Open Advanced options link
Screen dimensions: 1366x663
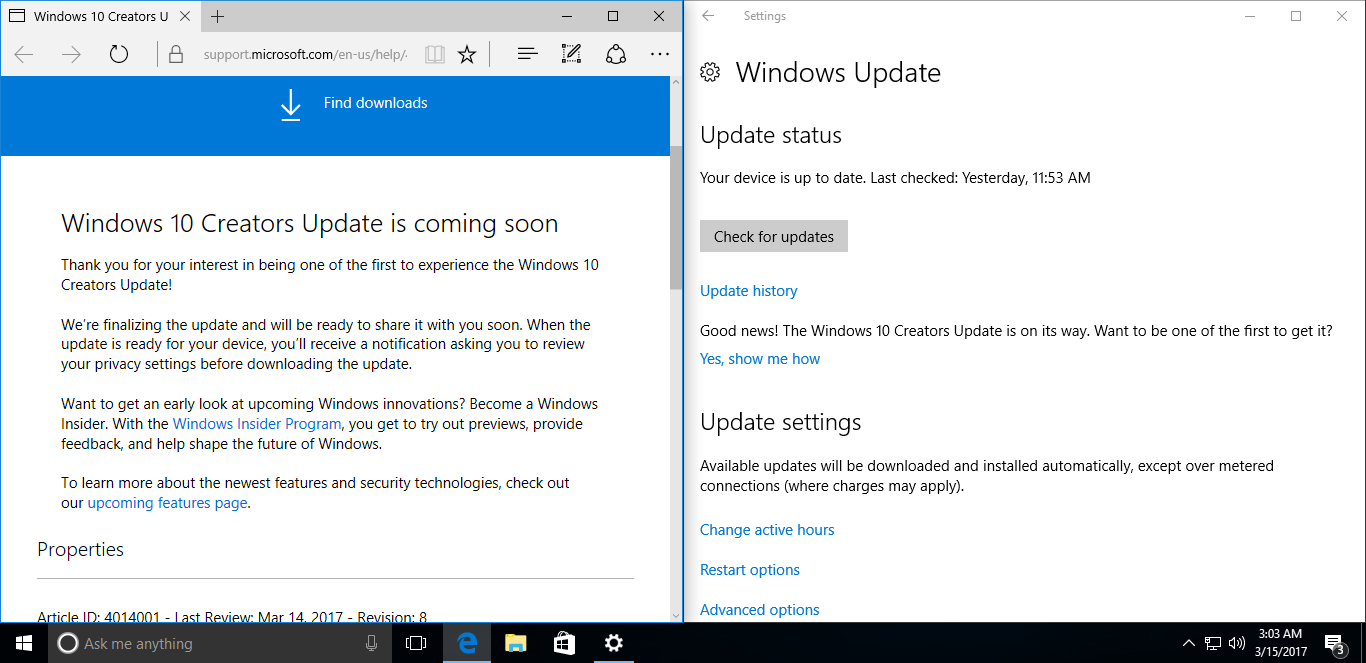click(x=760, y=610)
